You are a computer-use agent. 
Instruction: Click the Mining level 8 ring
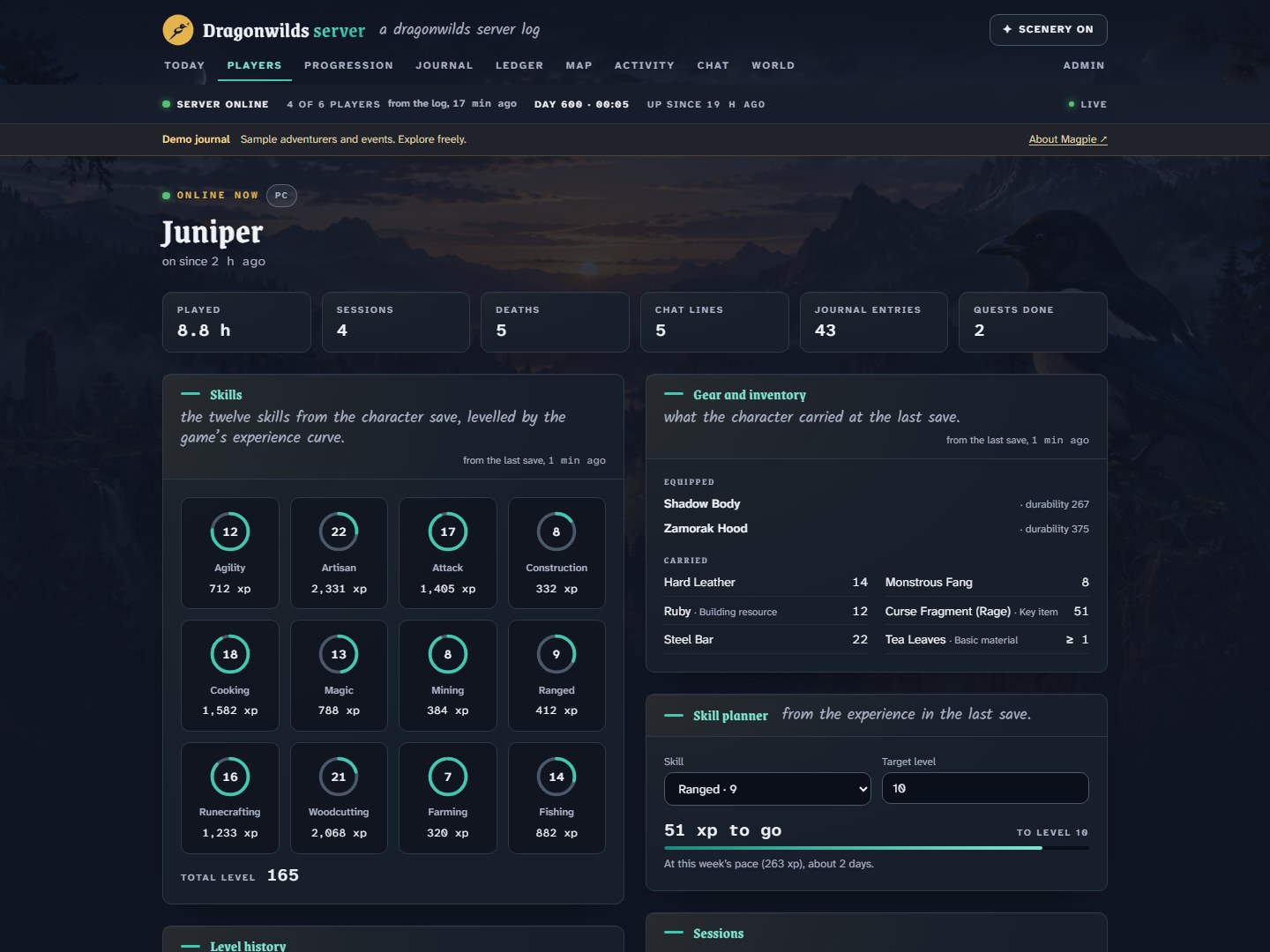click(x=448, y=654)
